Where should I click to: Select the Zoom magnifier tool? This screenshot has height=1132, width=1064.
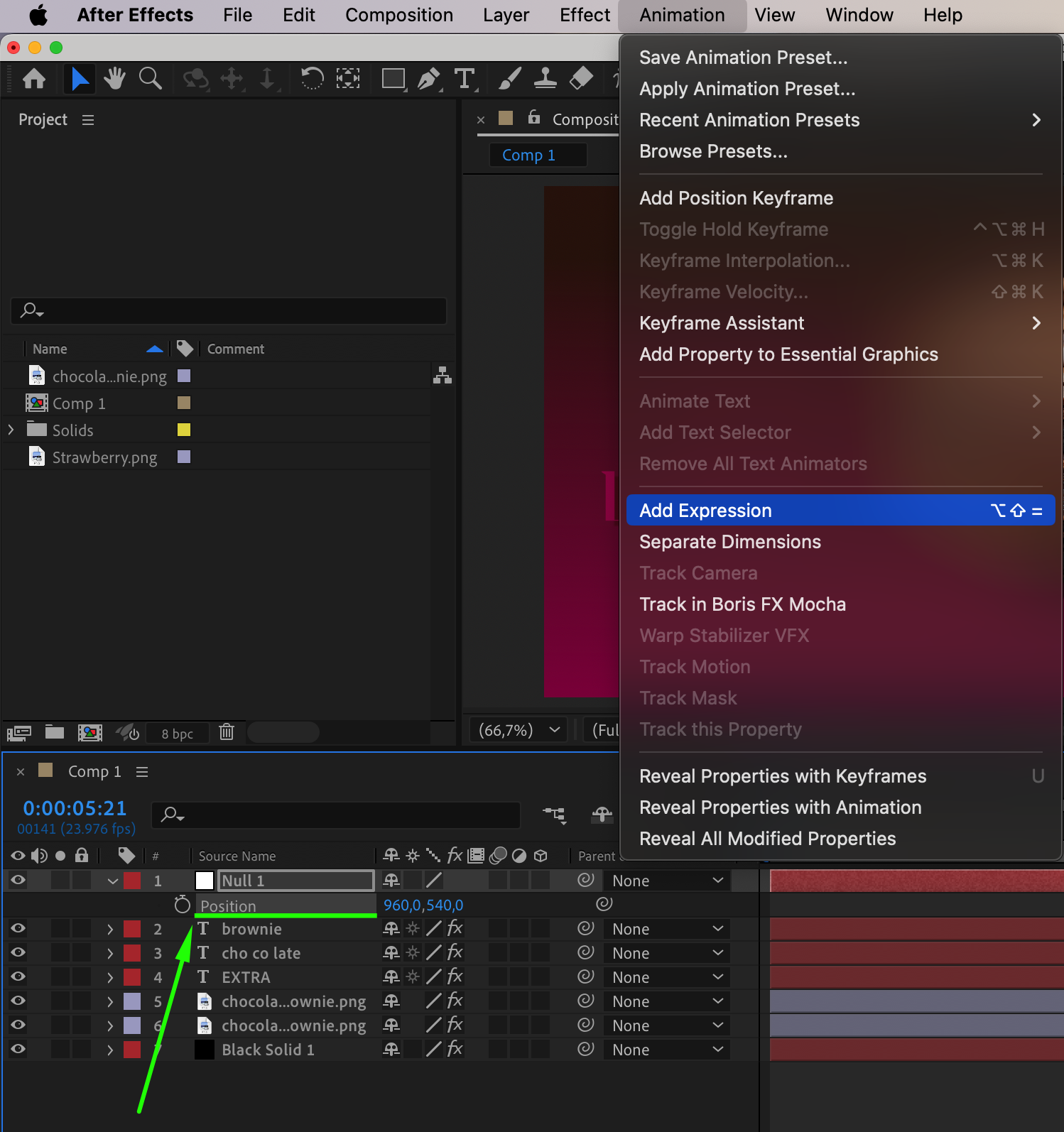tap(150, 78)
